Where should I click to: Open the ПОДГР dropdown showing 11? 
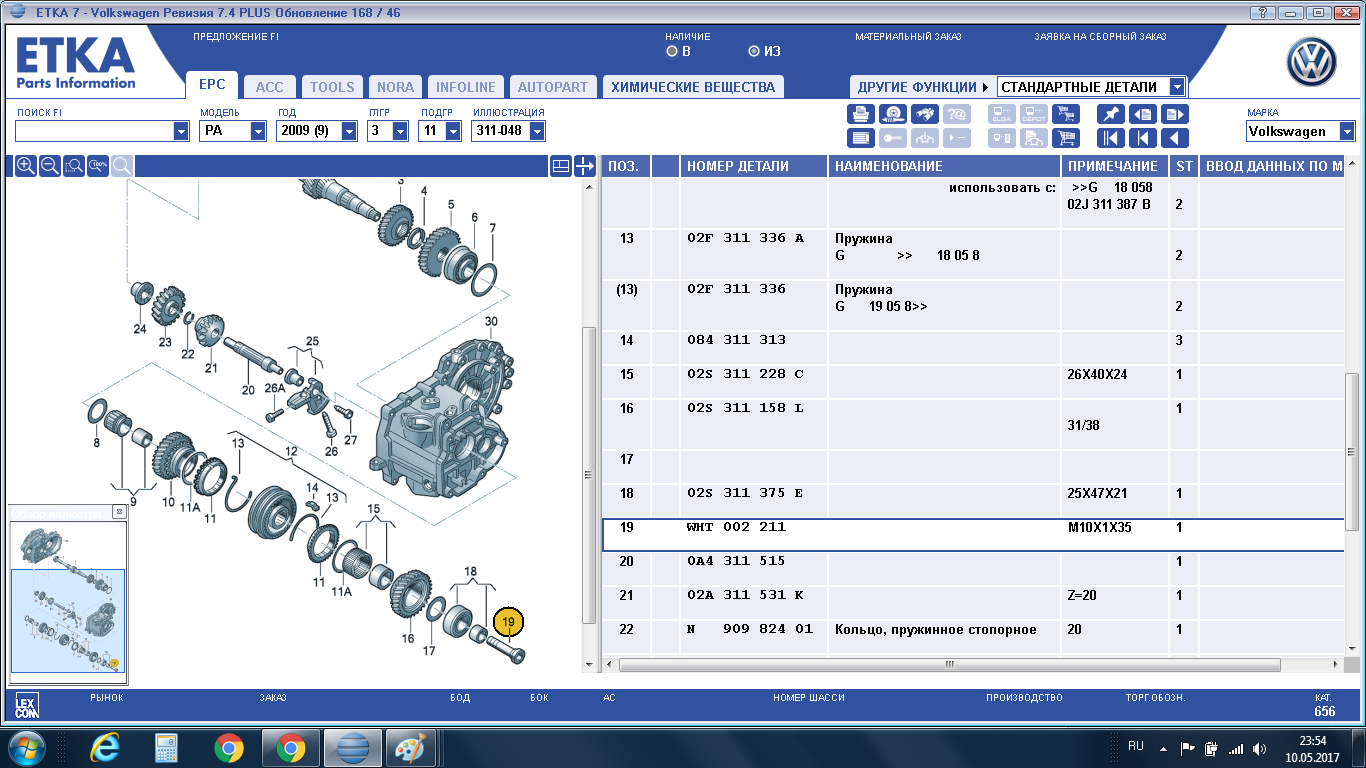[453, 131]
